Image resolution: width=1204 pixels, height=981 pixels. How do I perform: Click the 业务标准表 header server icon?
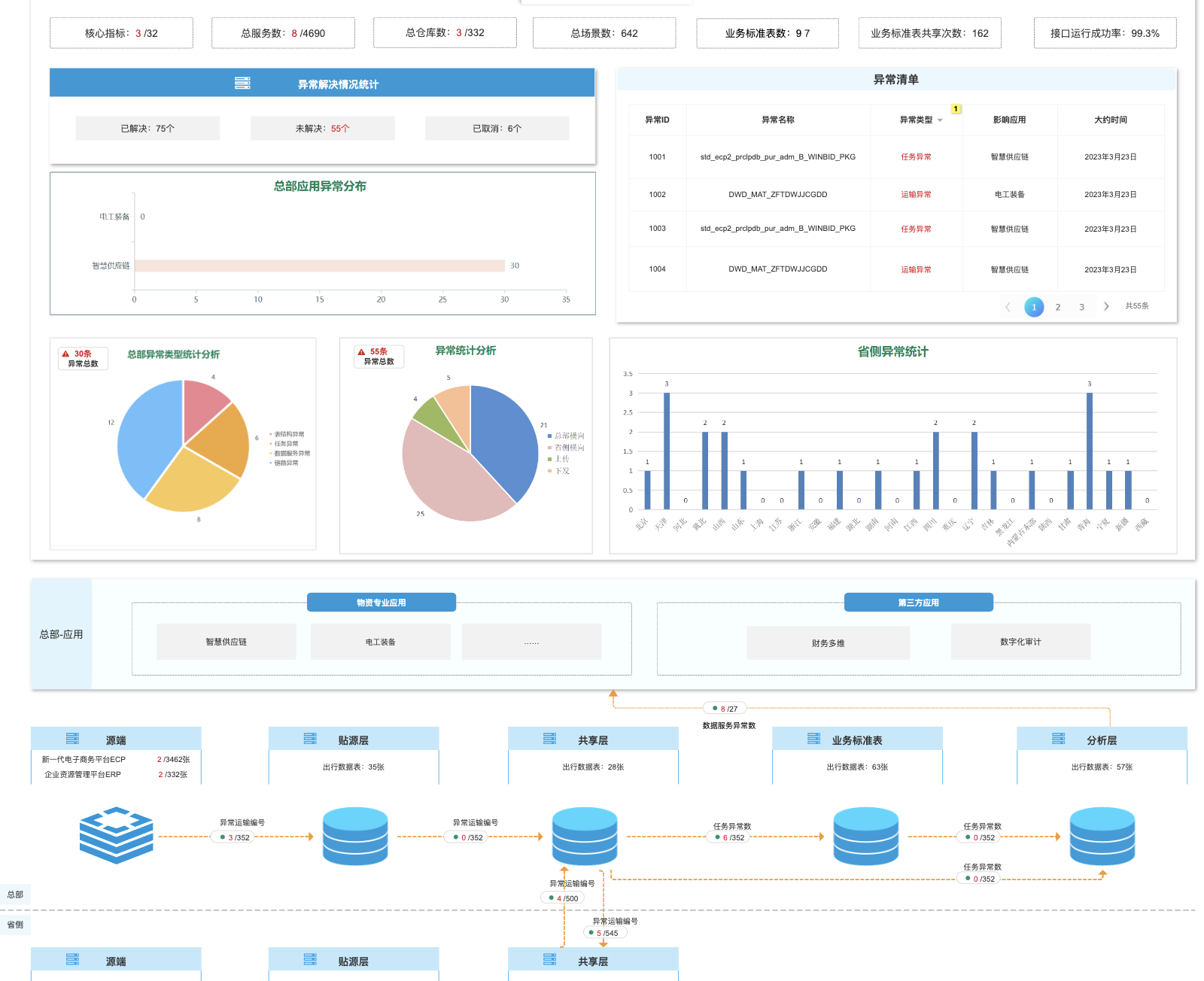(813, 739)
